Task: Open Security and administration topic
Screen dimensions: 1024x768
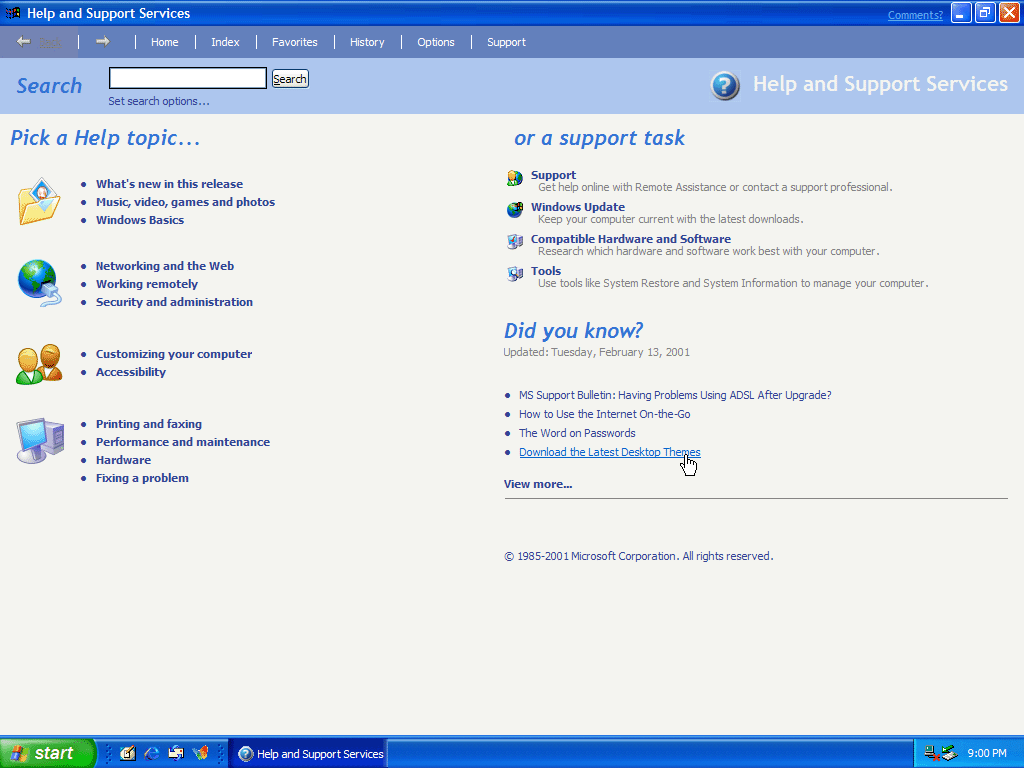Action: [174, 302]
